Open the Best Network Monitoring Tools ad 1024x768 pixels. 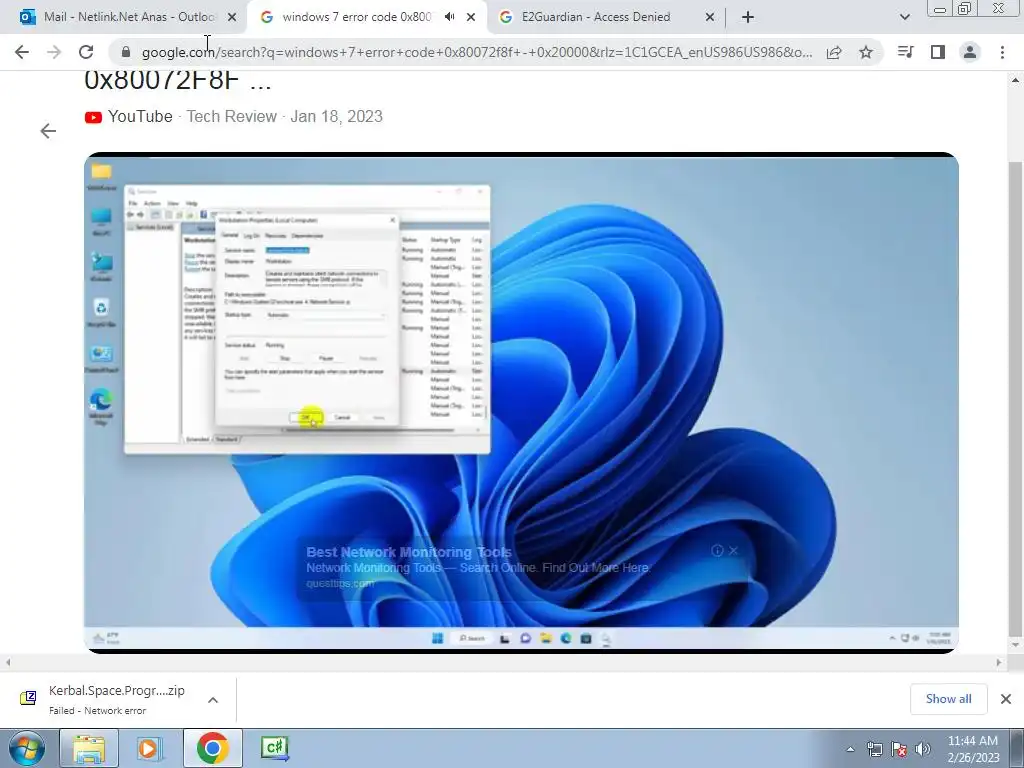[x=409, y=552]
